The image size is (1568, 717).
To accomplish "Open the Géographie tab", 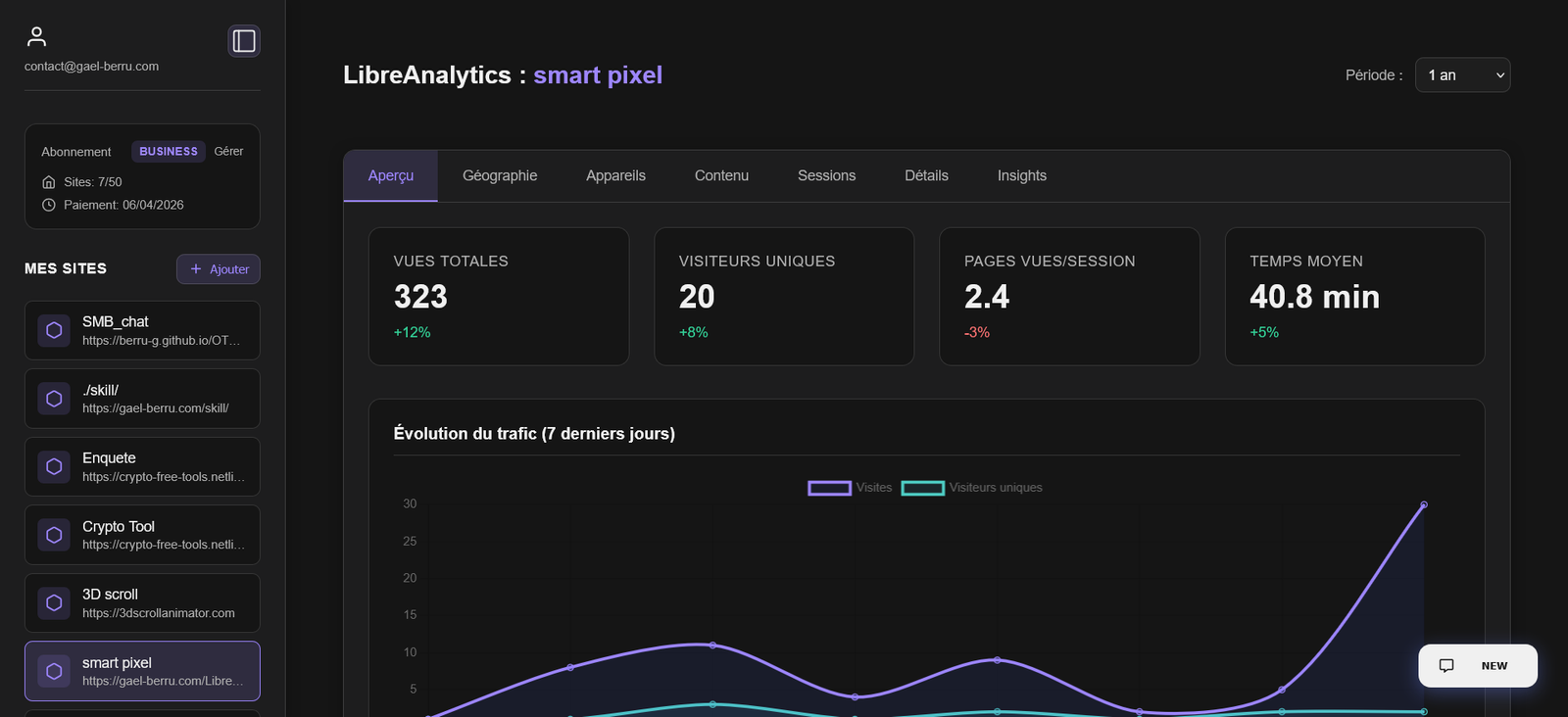I will [x=500, y=176].
